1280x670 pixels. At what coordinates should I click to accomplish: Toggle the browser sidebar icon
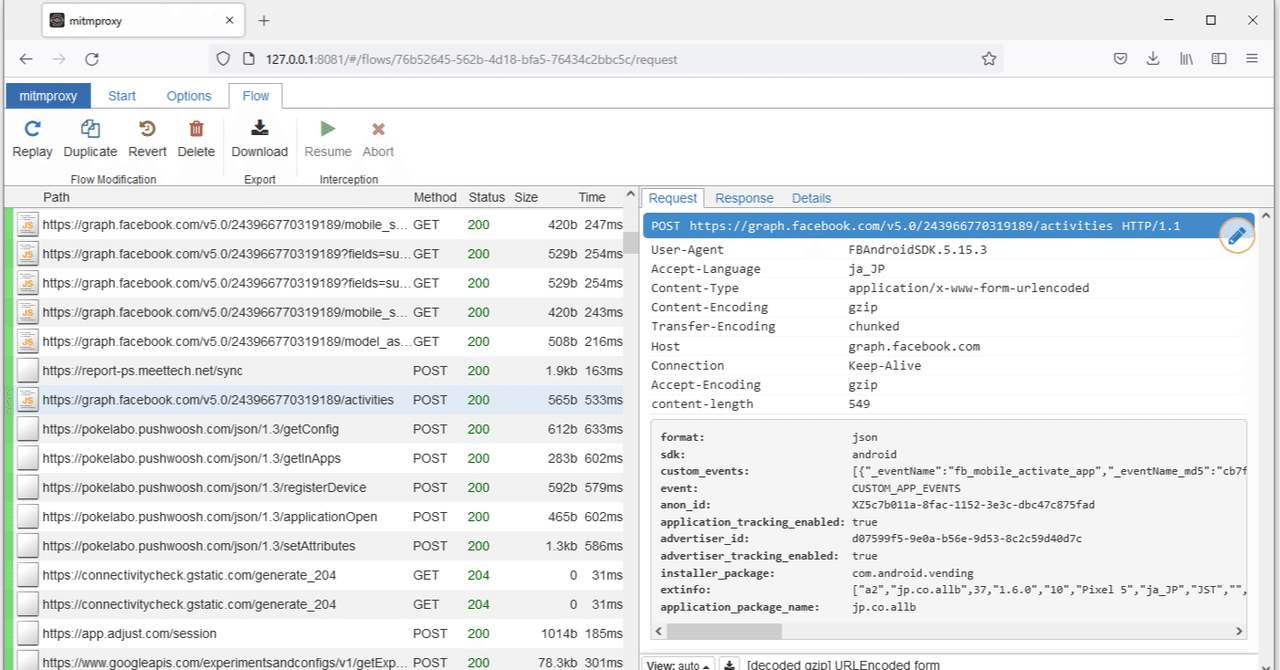(1219, 59)
